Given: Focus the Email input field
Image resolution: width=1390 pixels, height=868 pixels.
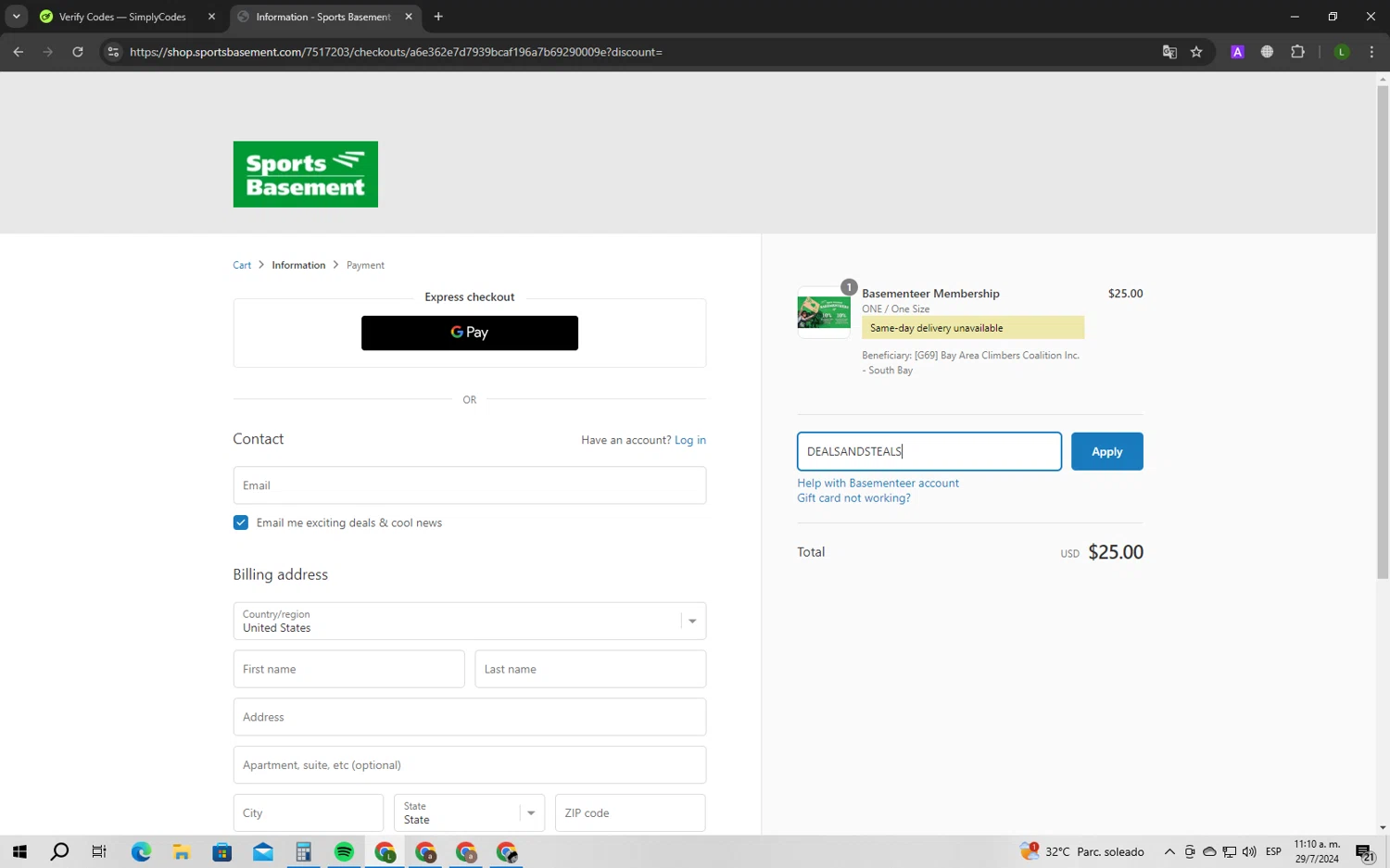Looking at the screenshot, I should [x=470, y=485].
